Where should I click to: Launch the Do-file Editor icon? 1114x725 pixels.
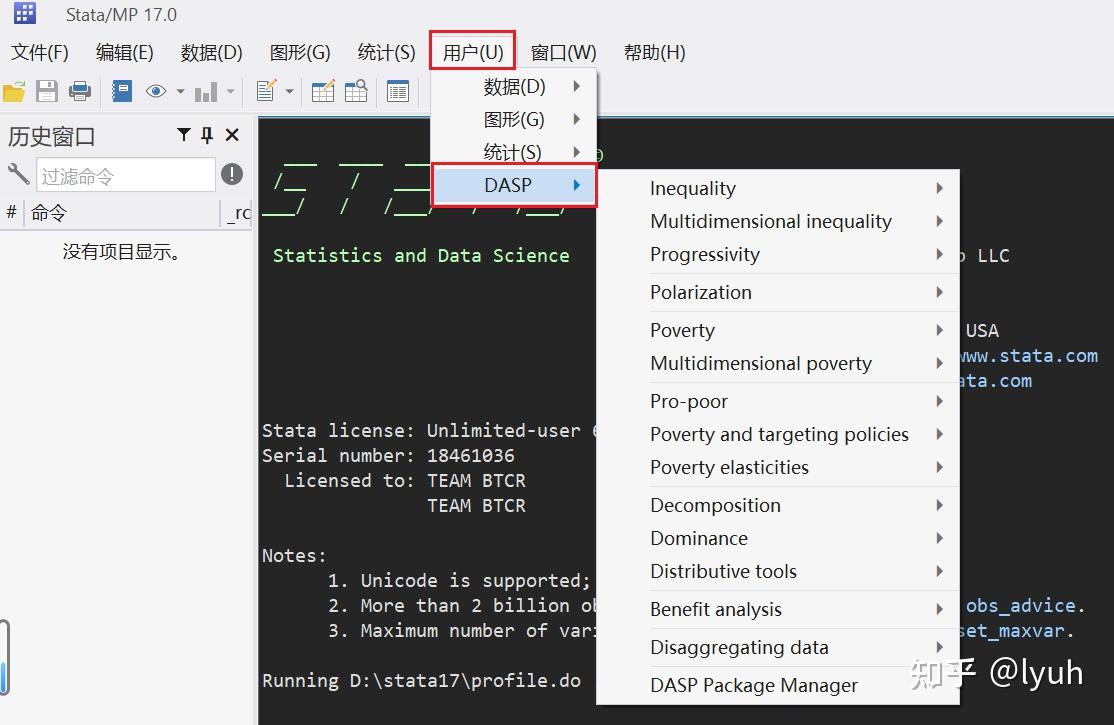coord(266,90)
